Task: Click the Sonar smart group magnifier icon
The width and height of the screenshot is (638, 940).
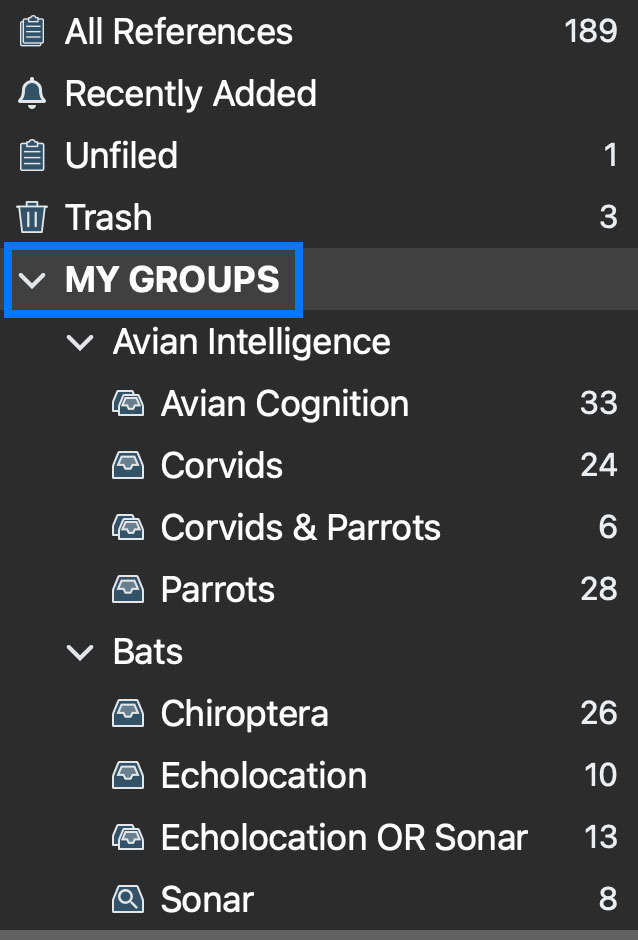Action: click(x=128, y=899)
